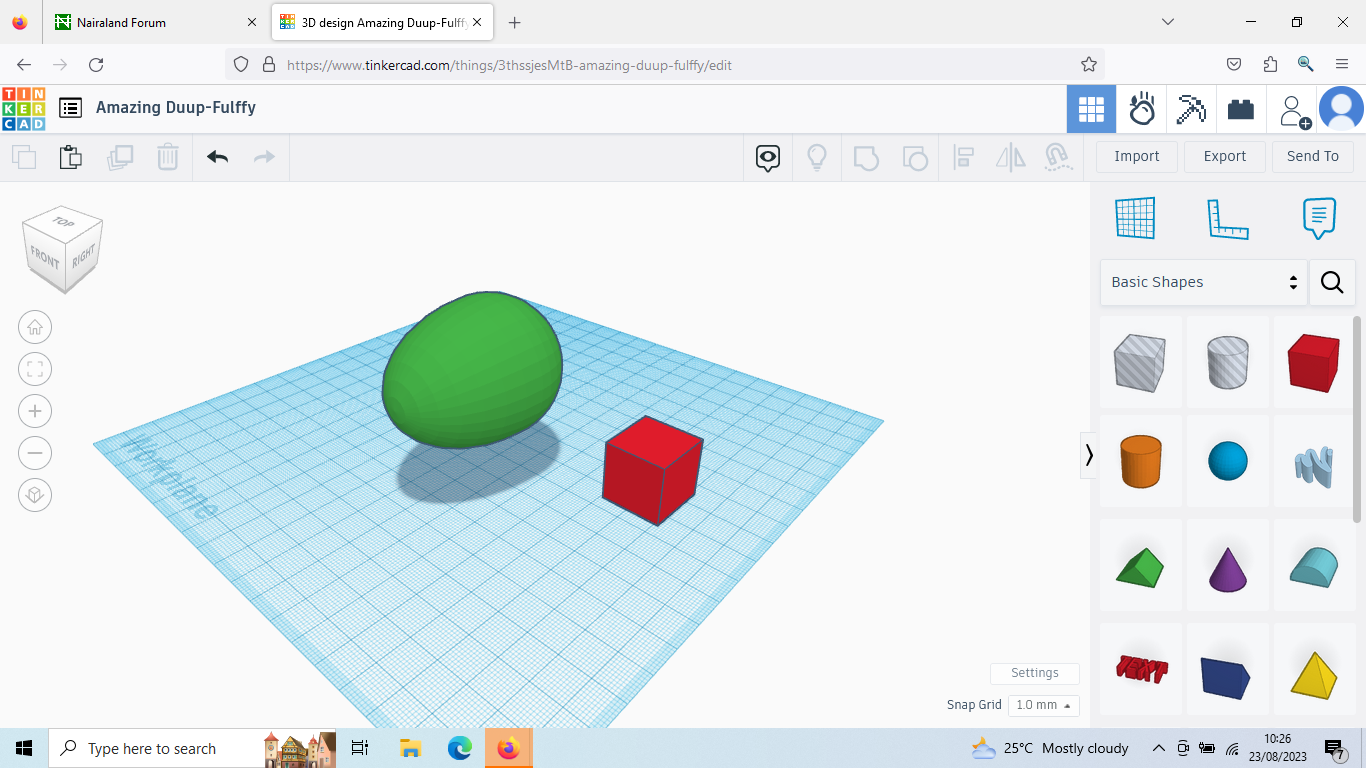Select the red box shape thumbnail

1313,362
